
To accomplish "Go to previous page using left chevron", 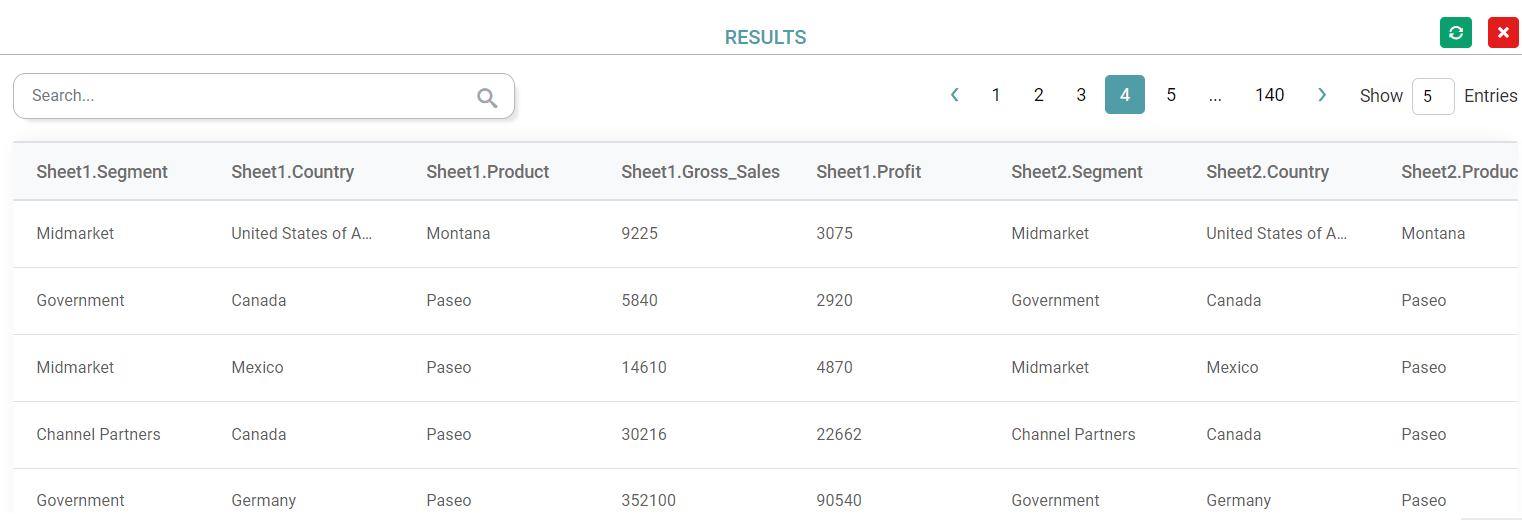I will (x=955, y=95).
